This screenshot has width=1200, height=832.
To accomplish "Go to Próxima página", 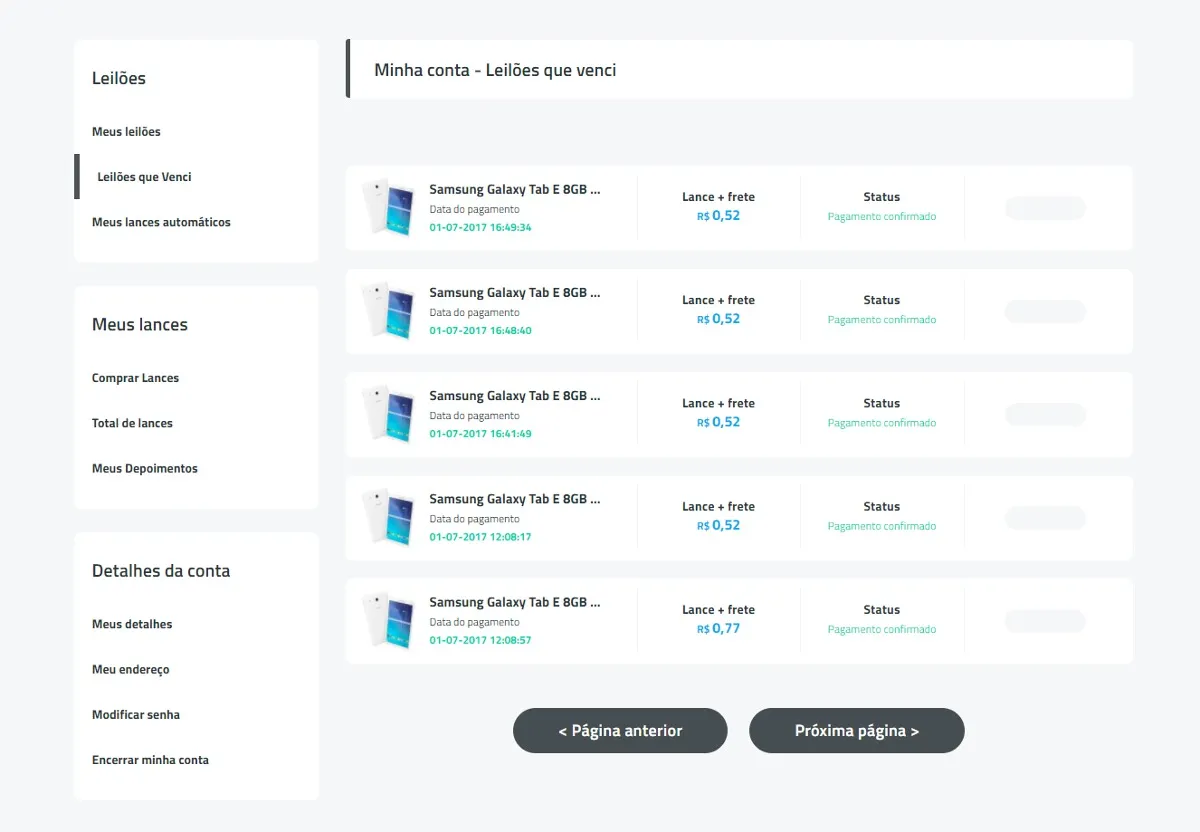I will click(x=857, y=731).
